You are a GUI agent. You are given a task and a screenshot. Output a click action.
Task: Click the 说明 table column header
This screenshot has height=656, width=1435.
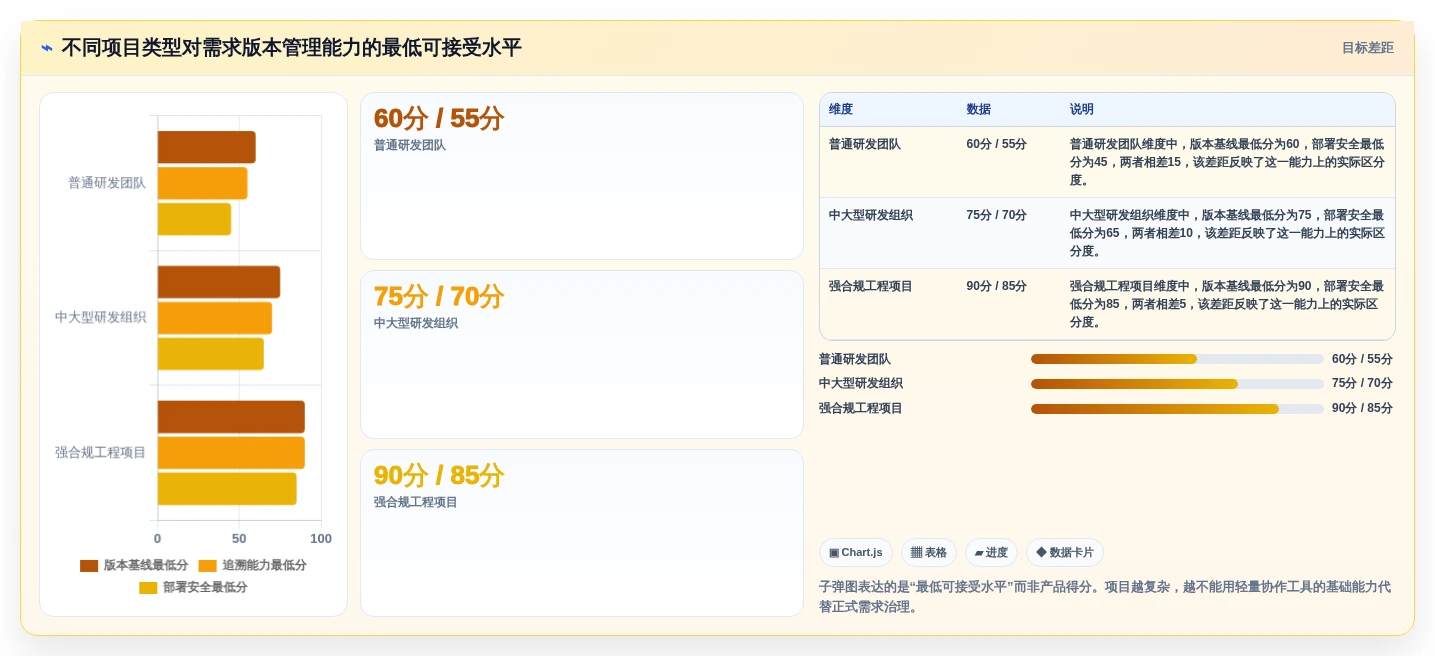1082,110
